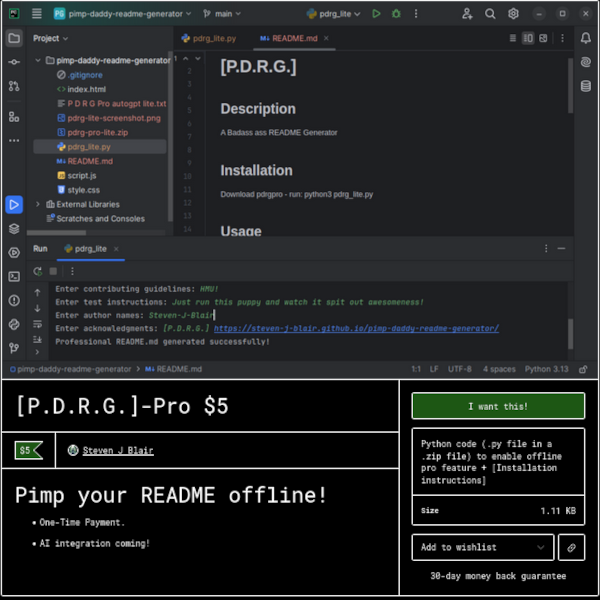600x600 pixels.
Task: Stop the running process square icon
Action: click(x=53, y=271)
